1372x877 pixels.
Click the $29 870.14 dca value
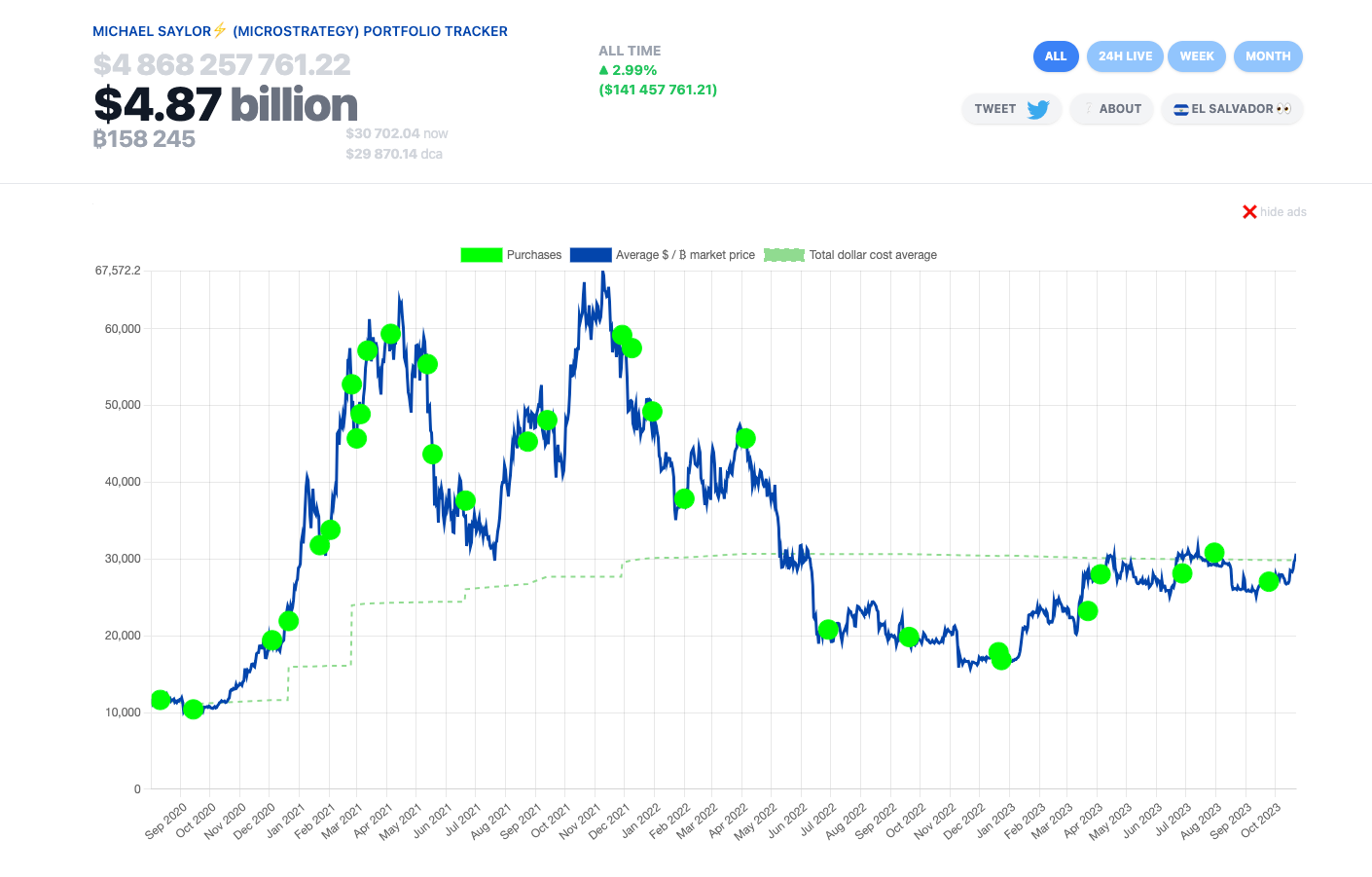coord(394,154)
